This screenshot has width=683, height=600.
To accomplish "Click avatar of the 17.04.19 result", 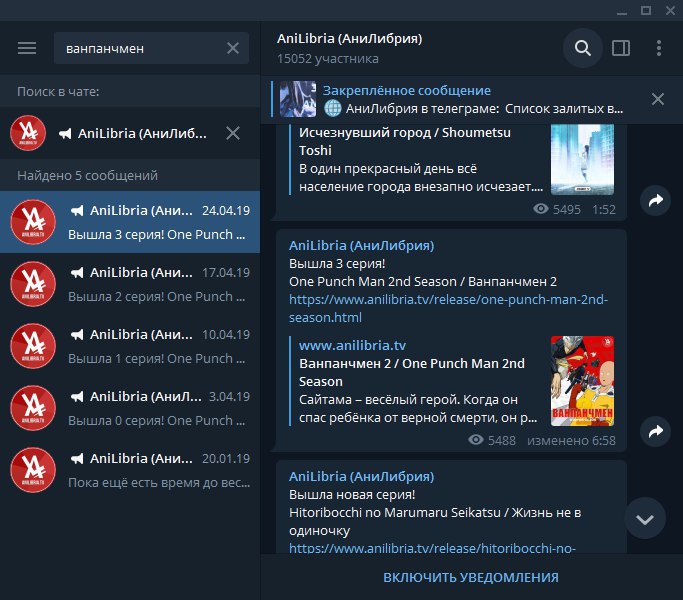I will pyautogui.click(x=33, y=284).
